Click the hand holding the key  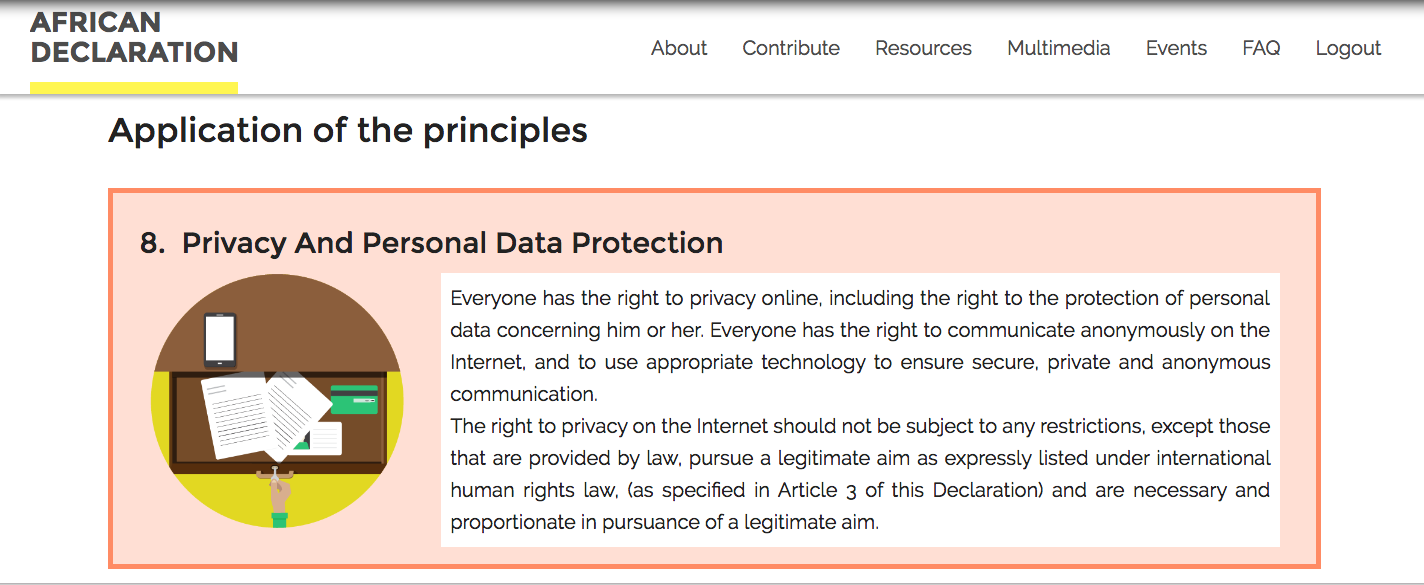click(x=279, y=498)
